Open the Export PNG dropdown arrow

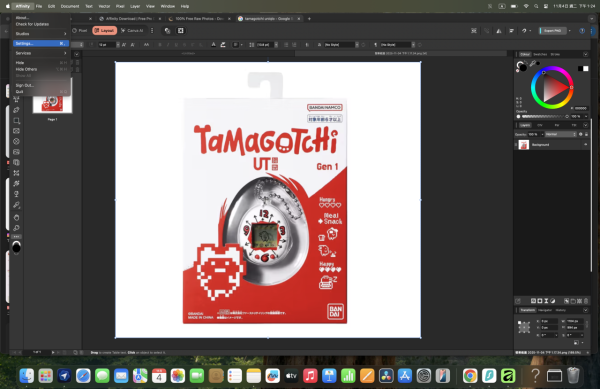click(x=570, y=31)
